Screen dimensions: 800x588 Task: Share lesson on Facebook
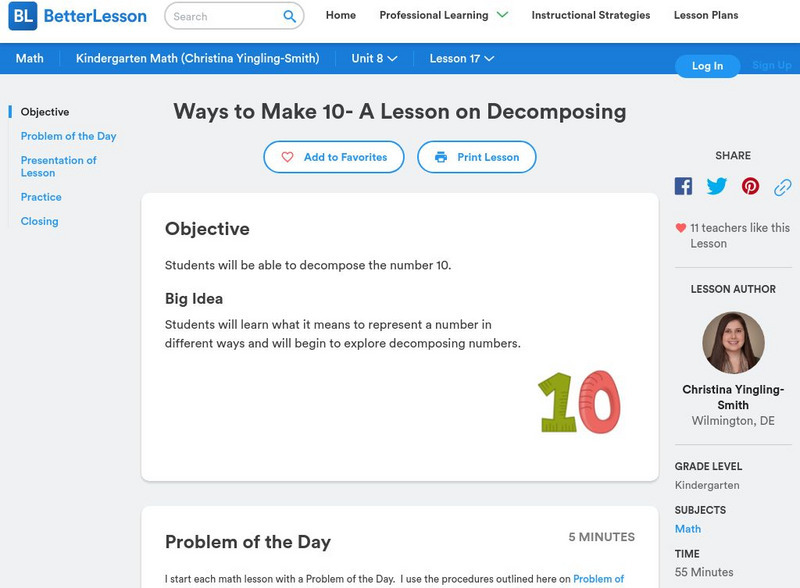point(683,186)
